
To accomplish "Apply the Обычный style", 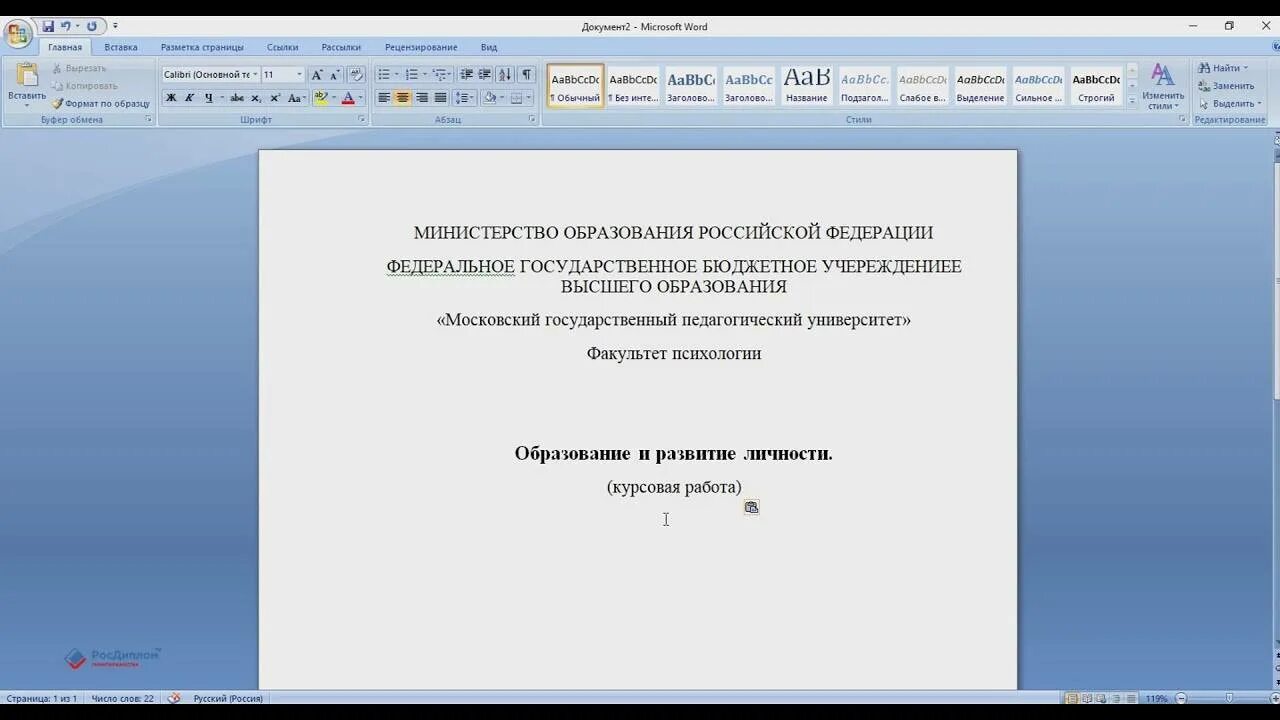I will (575, 87).
